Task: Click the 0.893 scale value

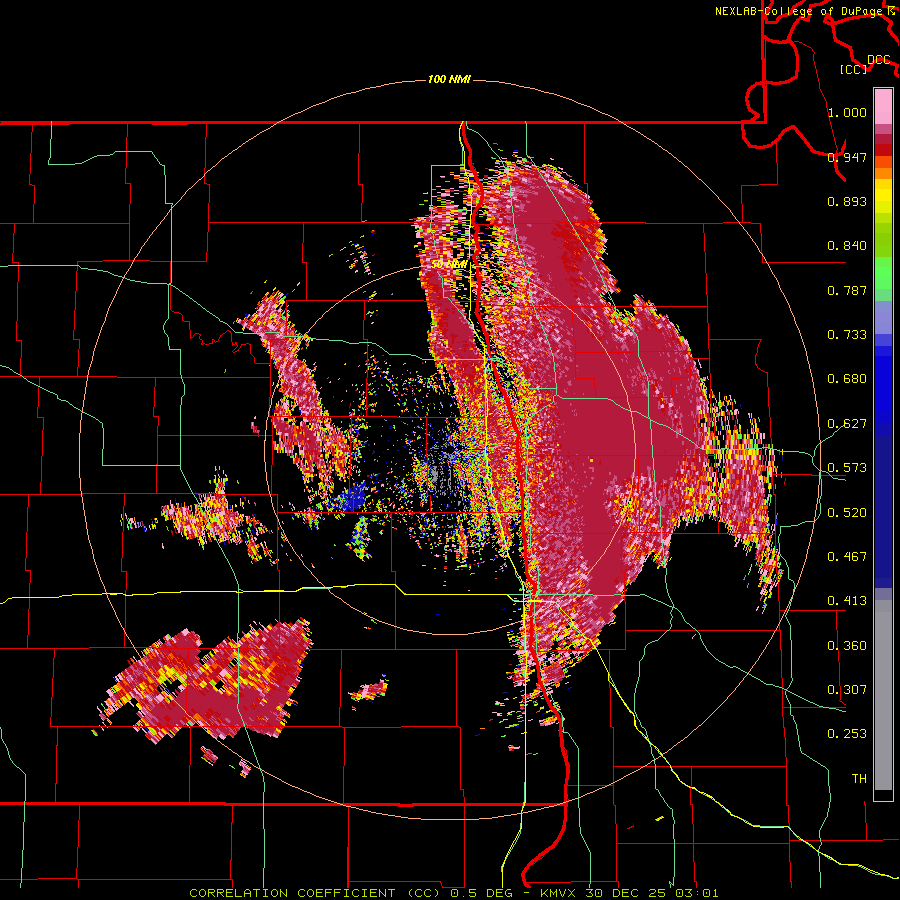Action: click(x=847, y=201)
